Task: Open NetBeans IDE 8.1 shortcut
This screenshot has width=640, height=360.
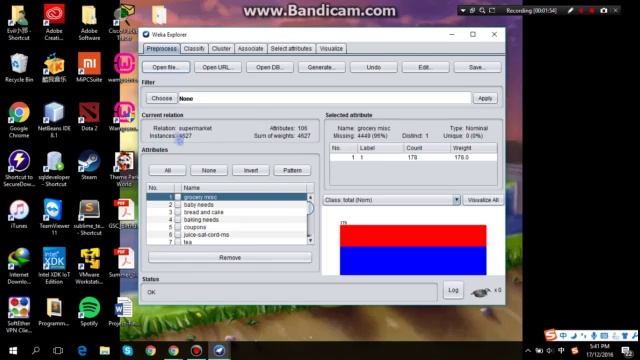Action: [x=54, y=113]
